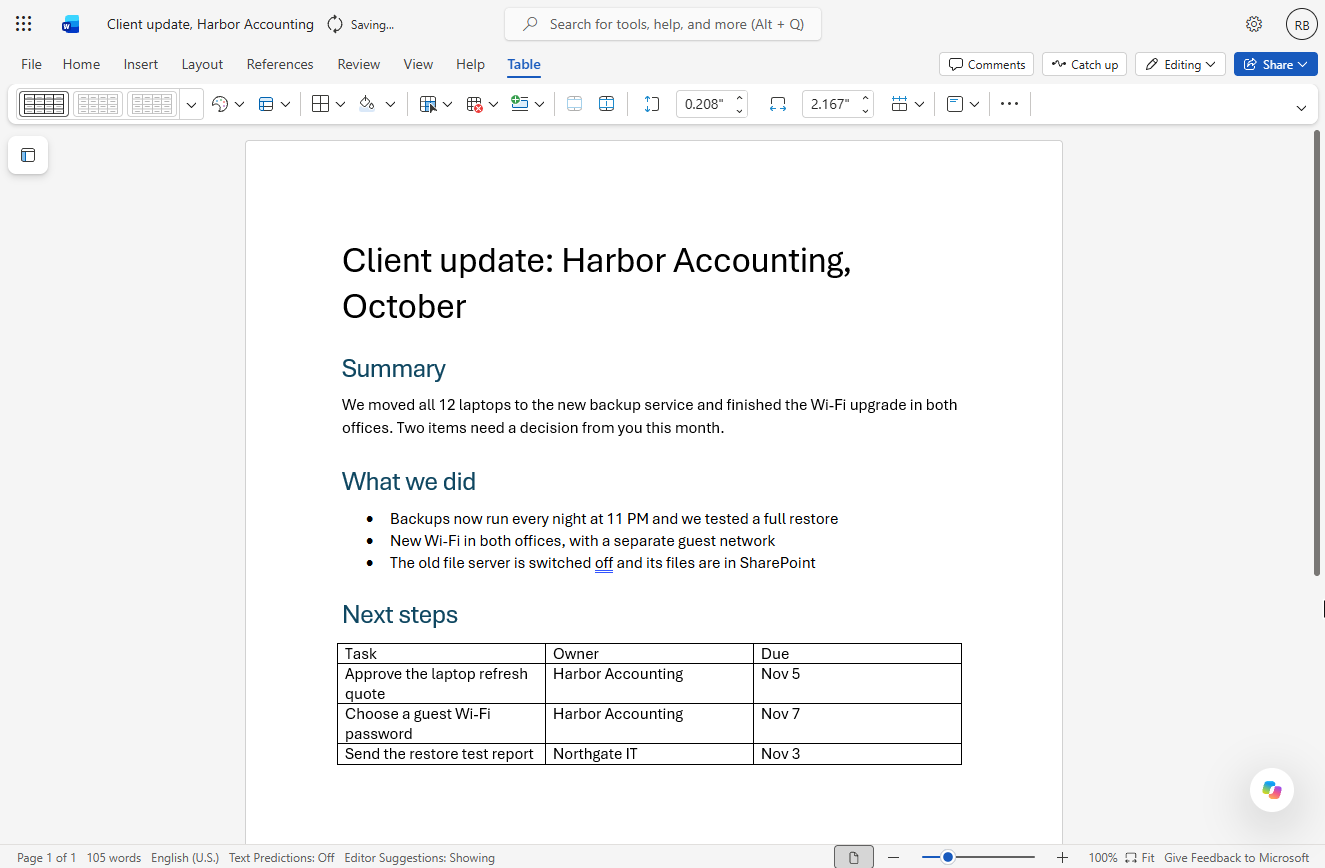Viewport: 1325px width, 868px height.
Task: Click the Editor Suggestions: Showing status
Action: tap(420, 857)
